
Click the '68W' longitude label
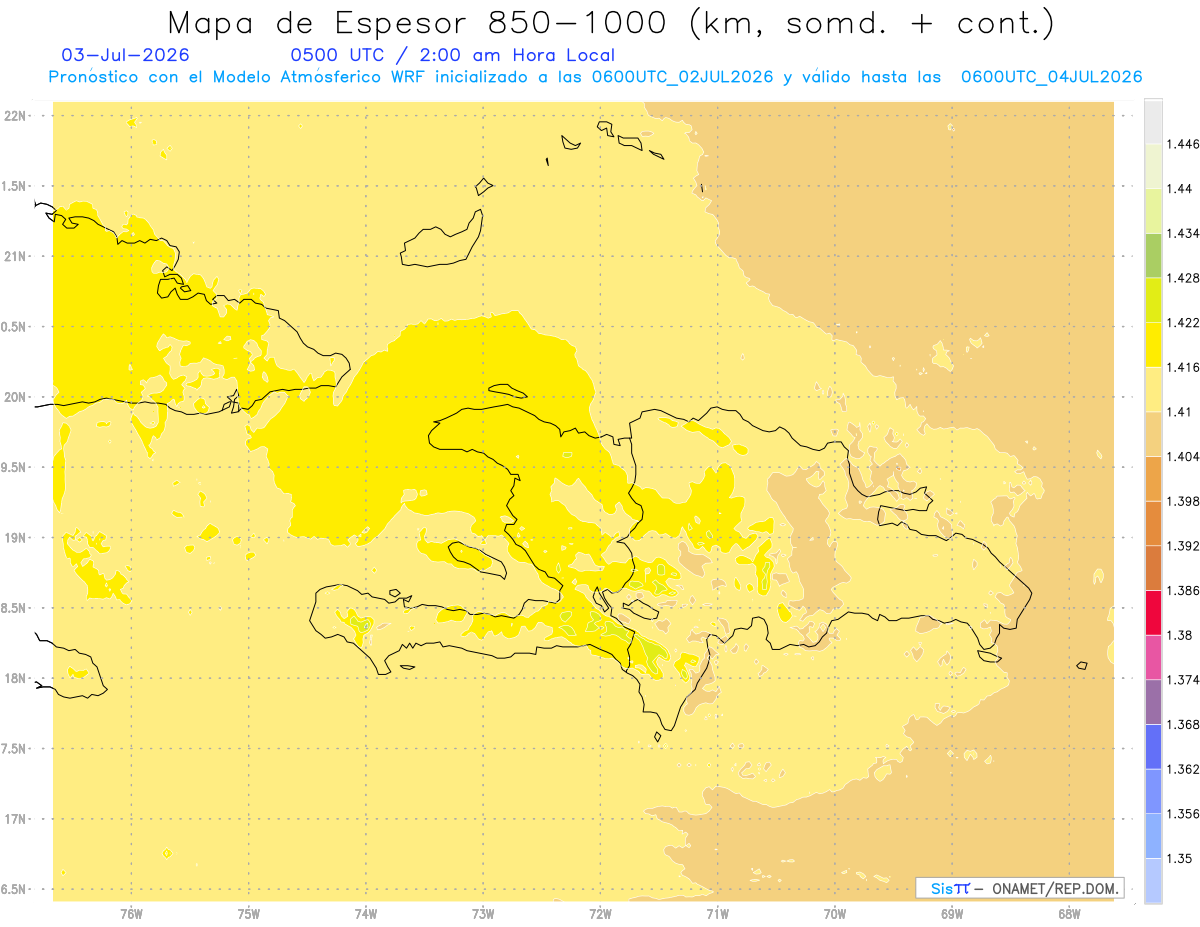click(1069, 913)
